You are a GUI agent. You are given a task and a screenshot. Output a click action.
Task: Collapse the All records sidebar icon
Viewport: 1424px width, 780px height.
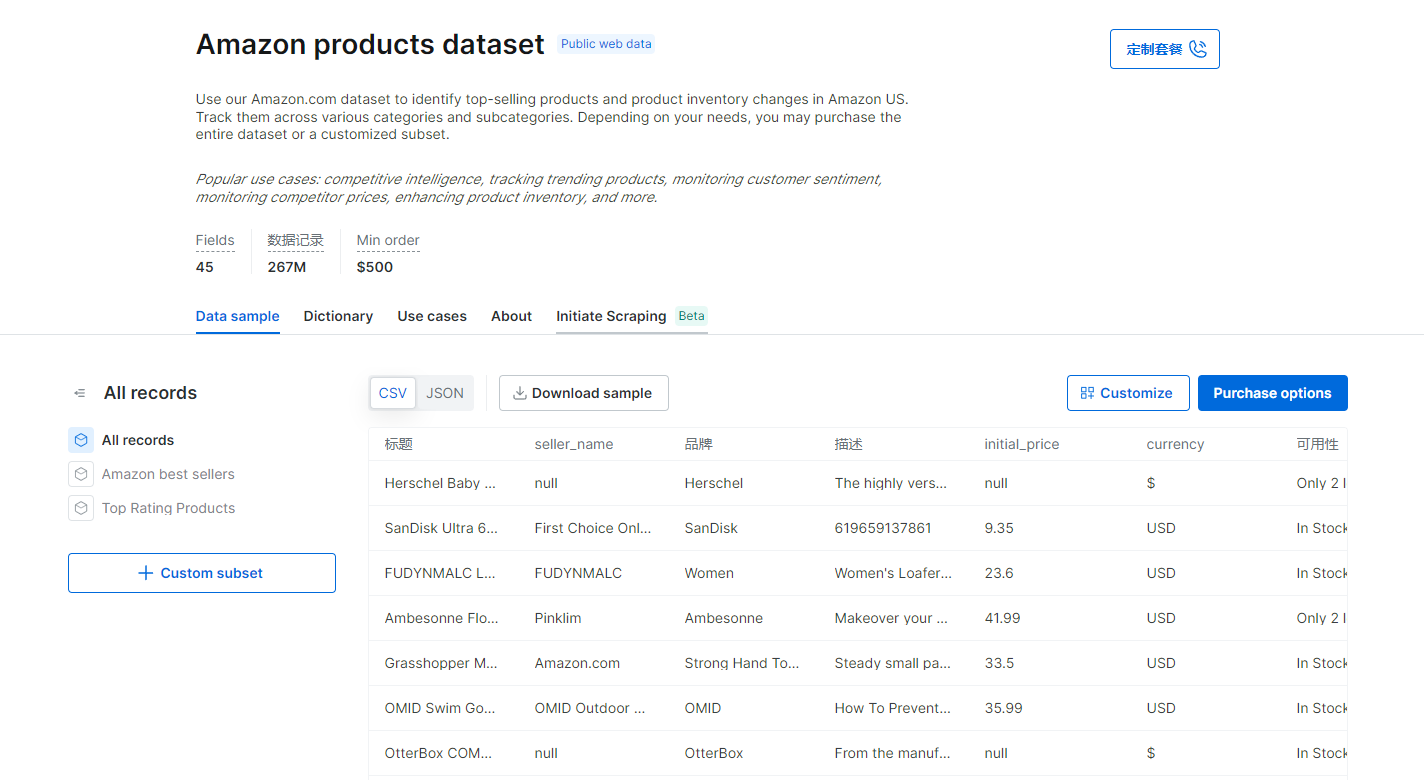coord(80,393)
